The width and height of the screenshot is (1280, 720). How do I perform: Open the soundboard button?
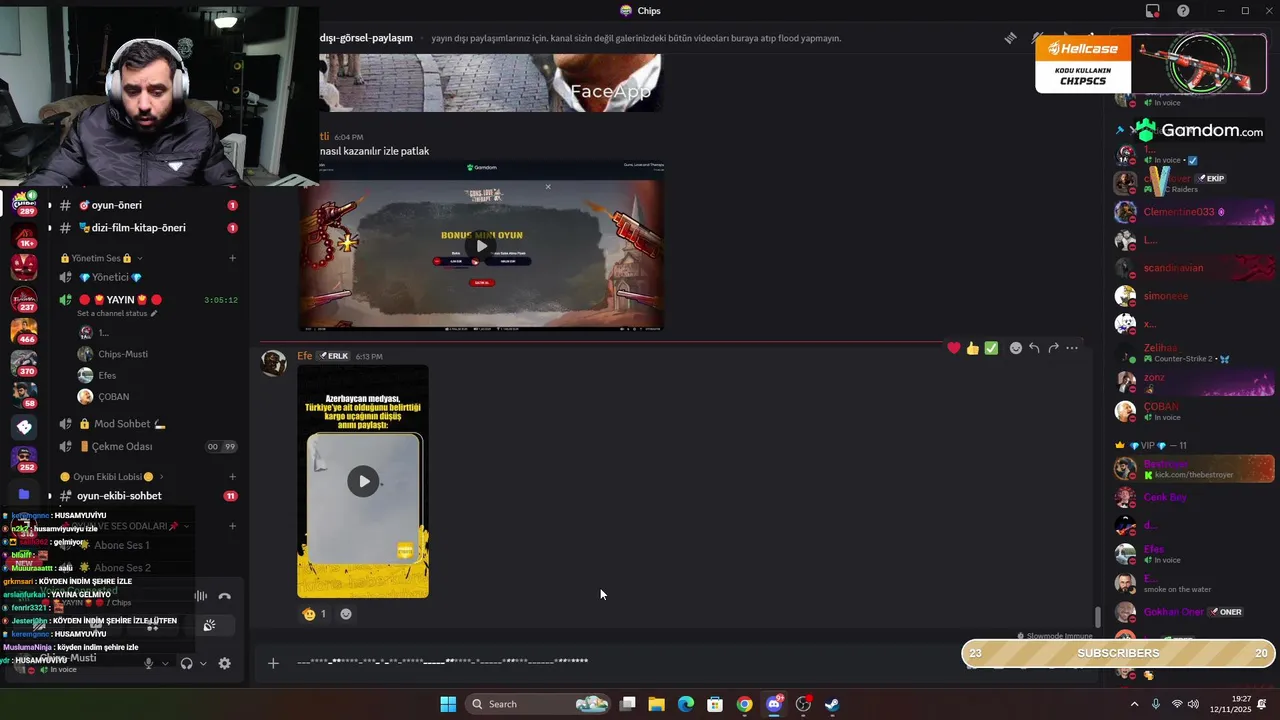pos(209,626)
